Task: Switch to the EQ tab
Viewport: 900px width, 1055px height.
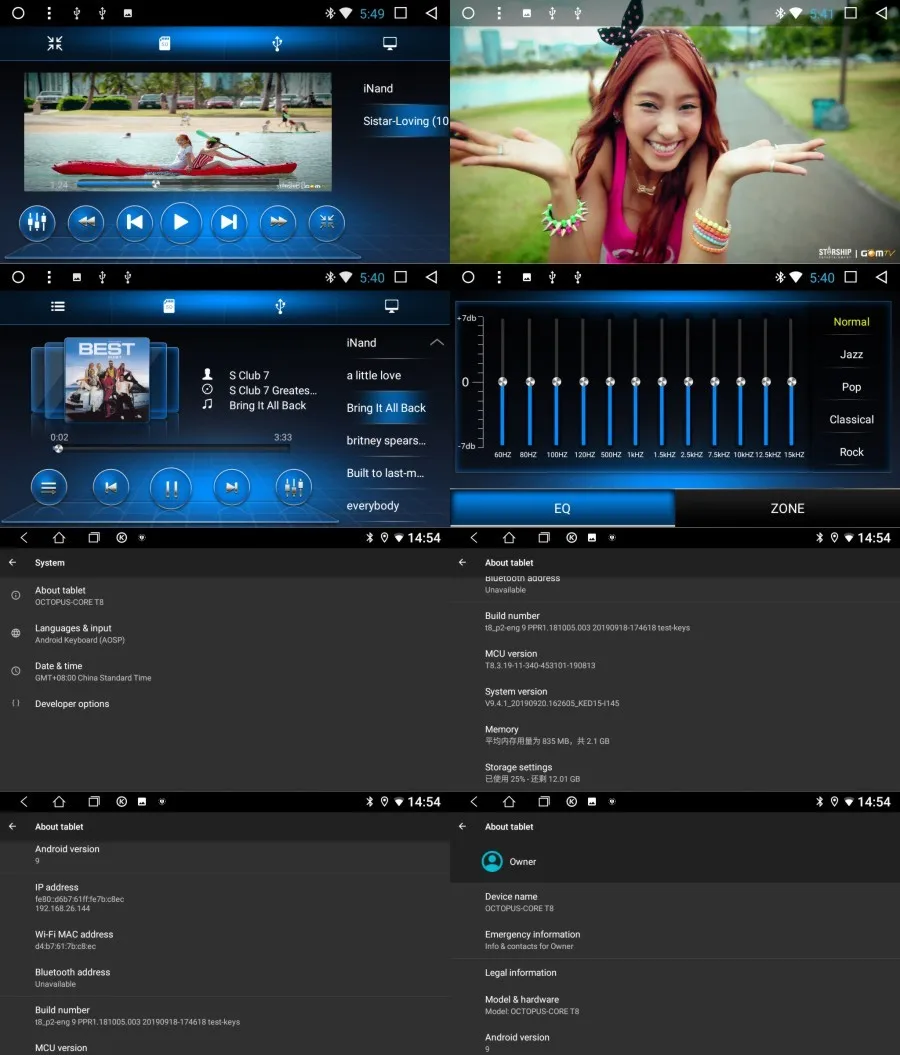Action: pos(562,508)
